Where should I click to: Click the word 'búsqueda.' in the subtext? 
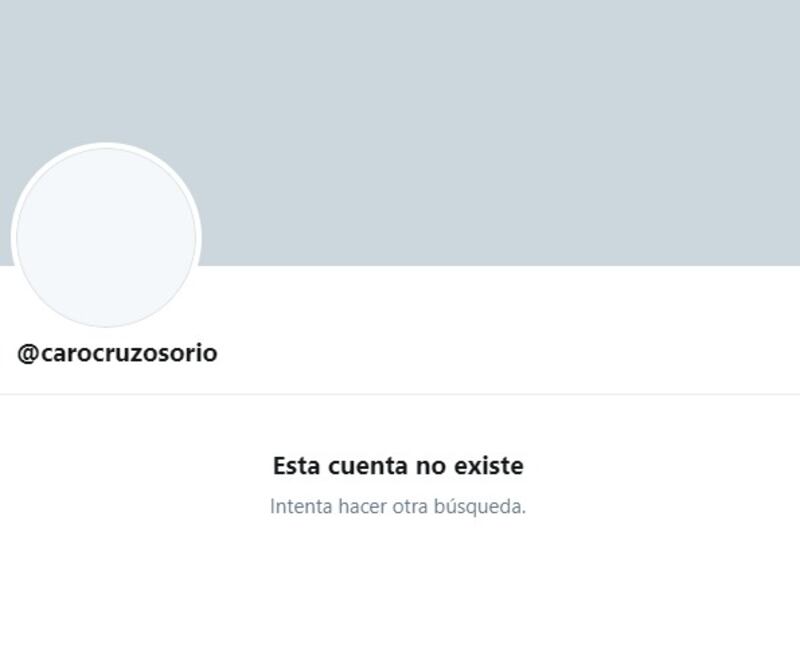coord(480,506)
